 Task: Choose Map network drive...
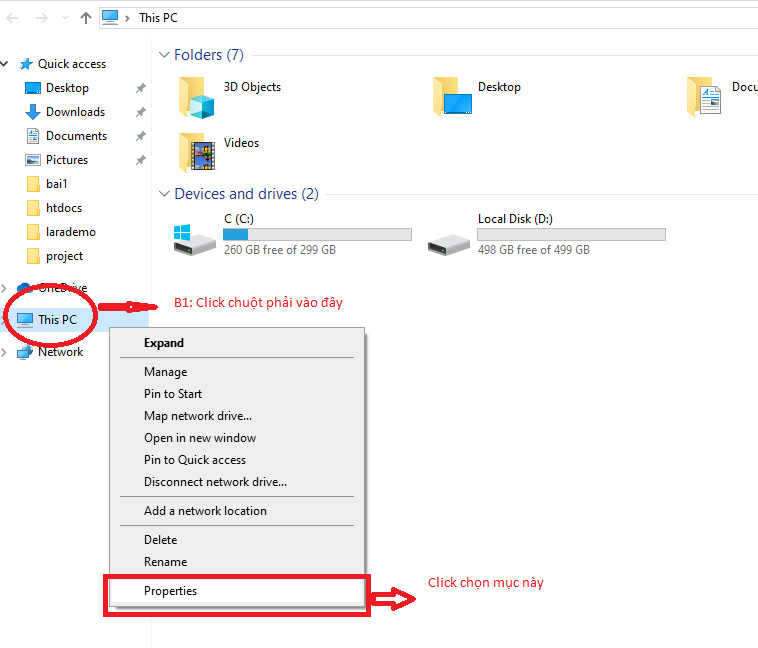(237, 416)
